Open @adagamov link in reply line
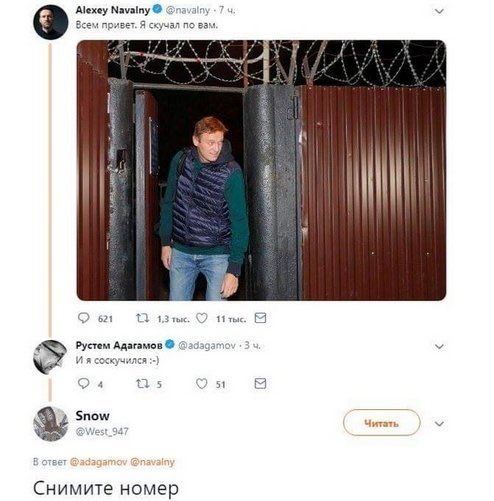 tap(98, 462)
